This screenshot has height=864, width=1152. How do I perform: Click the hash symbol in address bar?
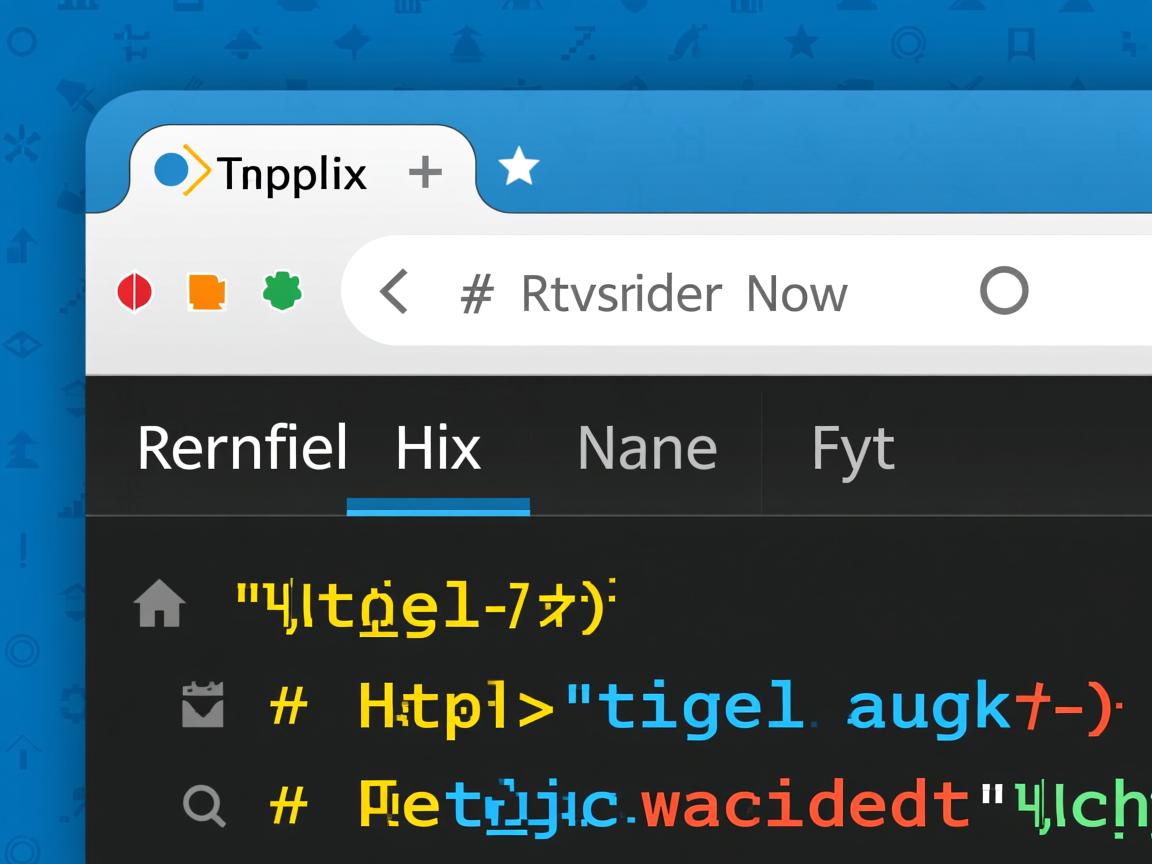(x=477, y=295)
